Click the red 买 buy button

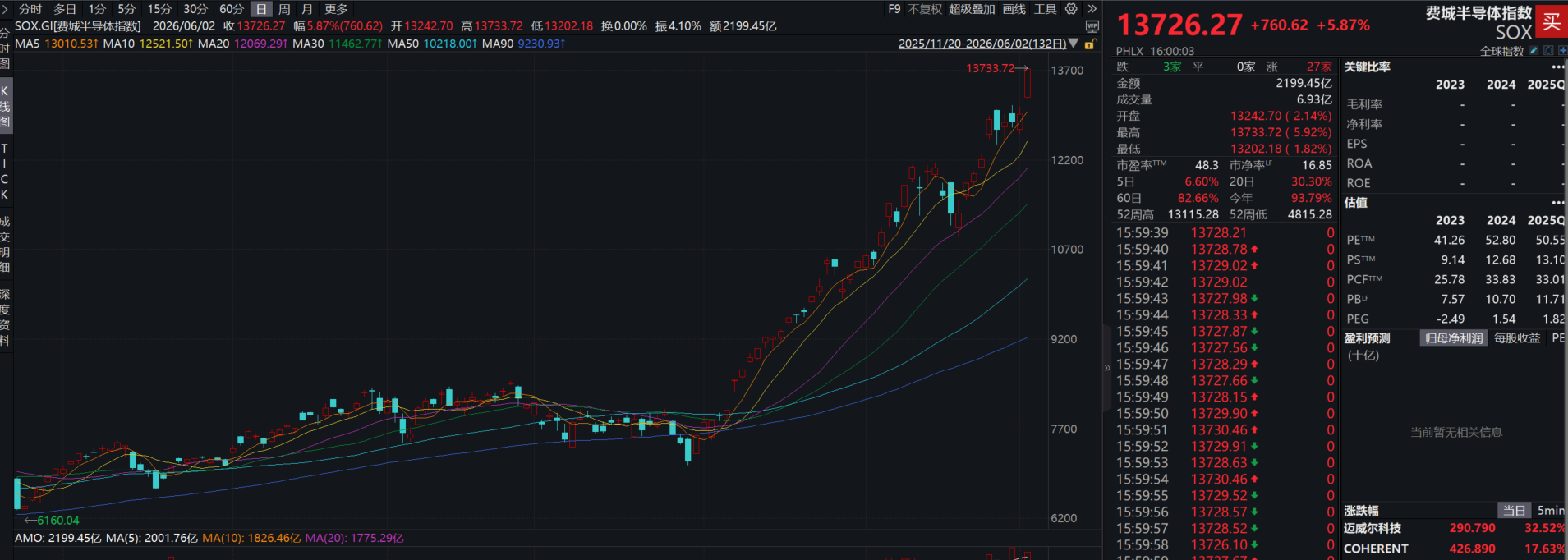click(1552, 22)
